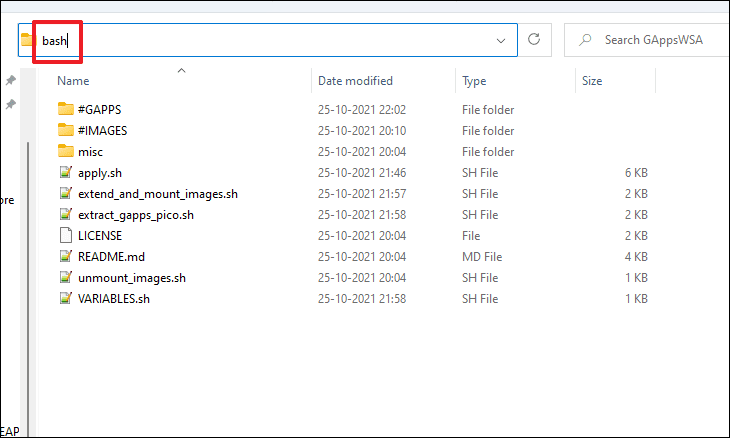Click the magnifier icon in search box
The width and height of the screenshot is (730, 438).
[585, 40]
